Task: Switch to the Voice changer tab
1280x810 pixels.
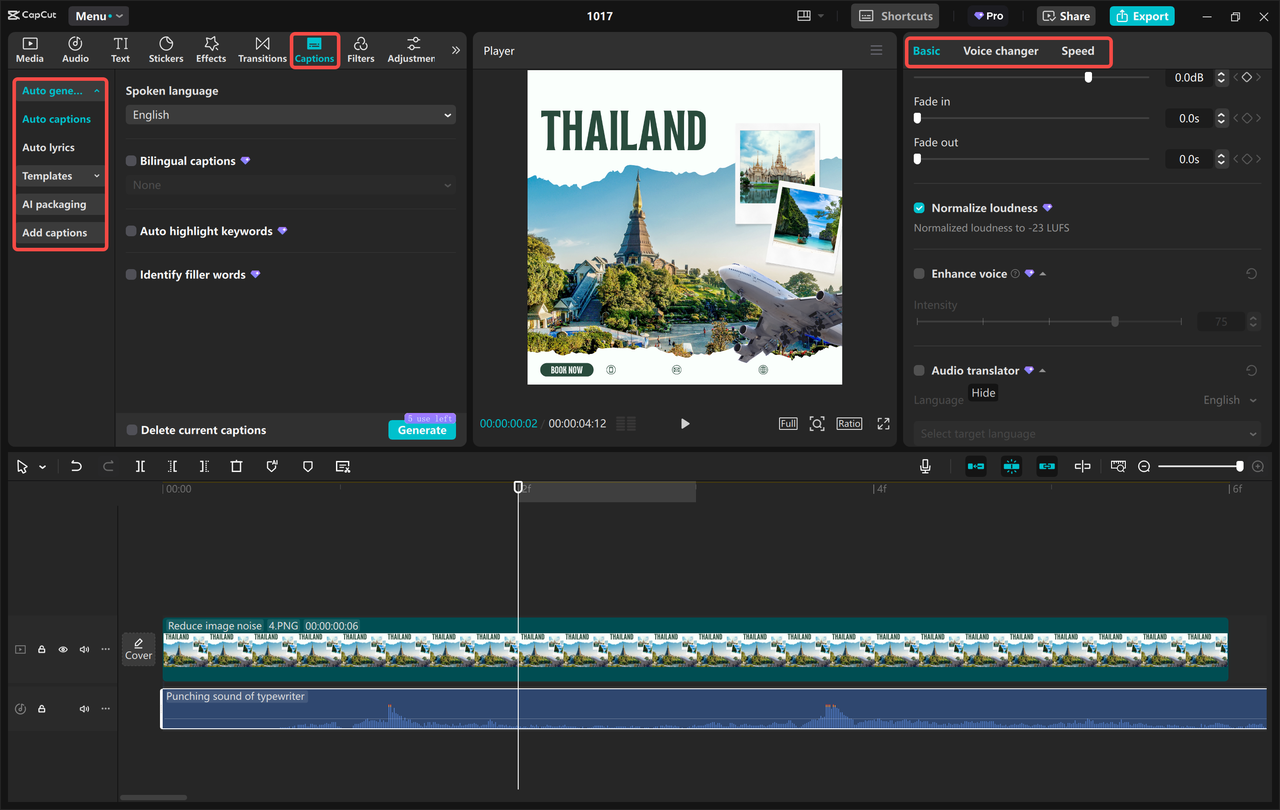Action: [1001, 50]
